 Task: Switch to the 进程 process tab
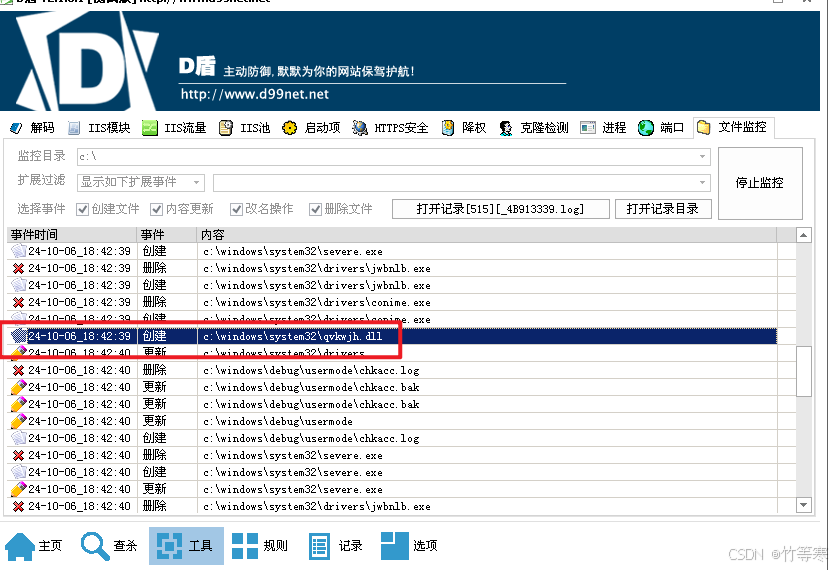click(603, 128)
